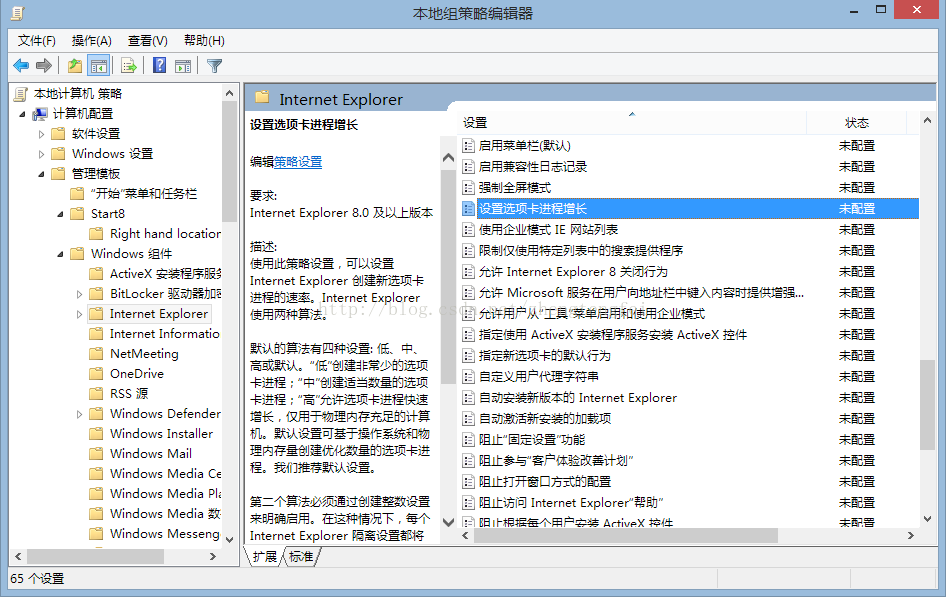Click the policy icon next to 强制全屏模式

(468, 188)
